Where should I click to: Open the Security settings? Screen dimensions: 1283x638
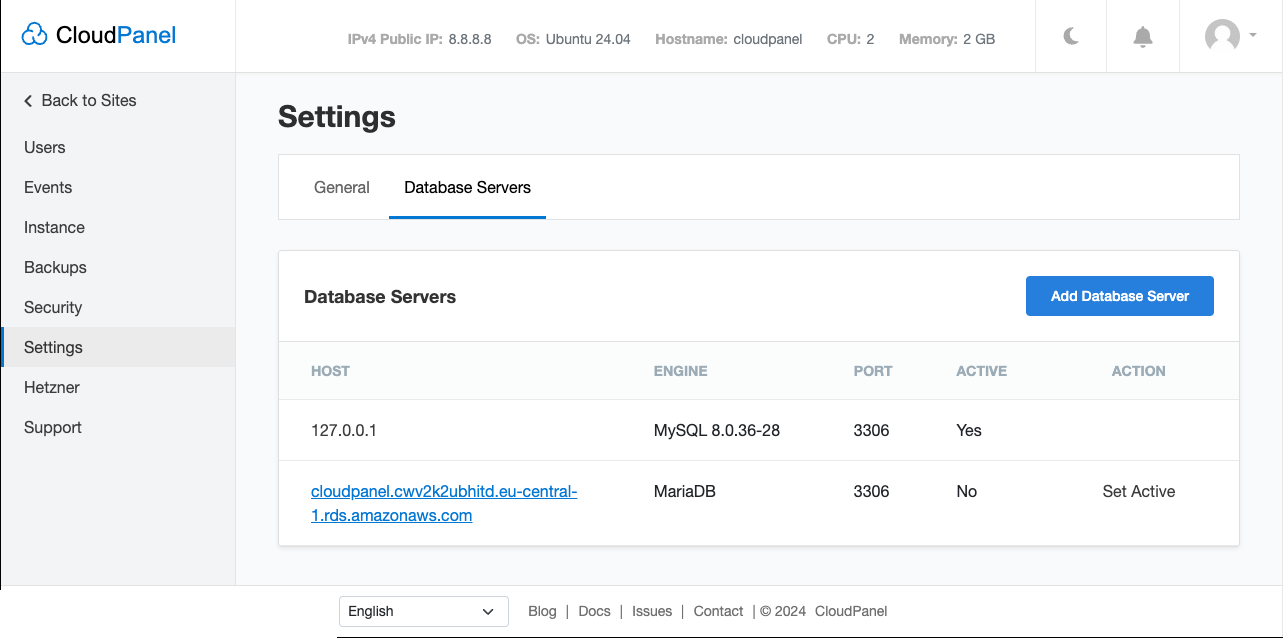[53, 307]
